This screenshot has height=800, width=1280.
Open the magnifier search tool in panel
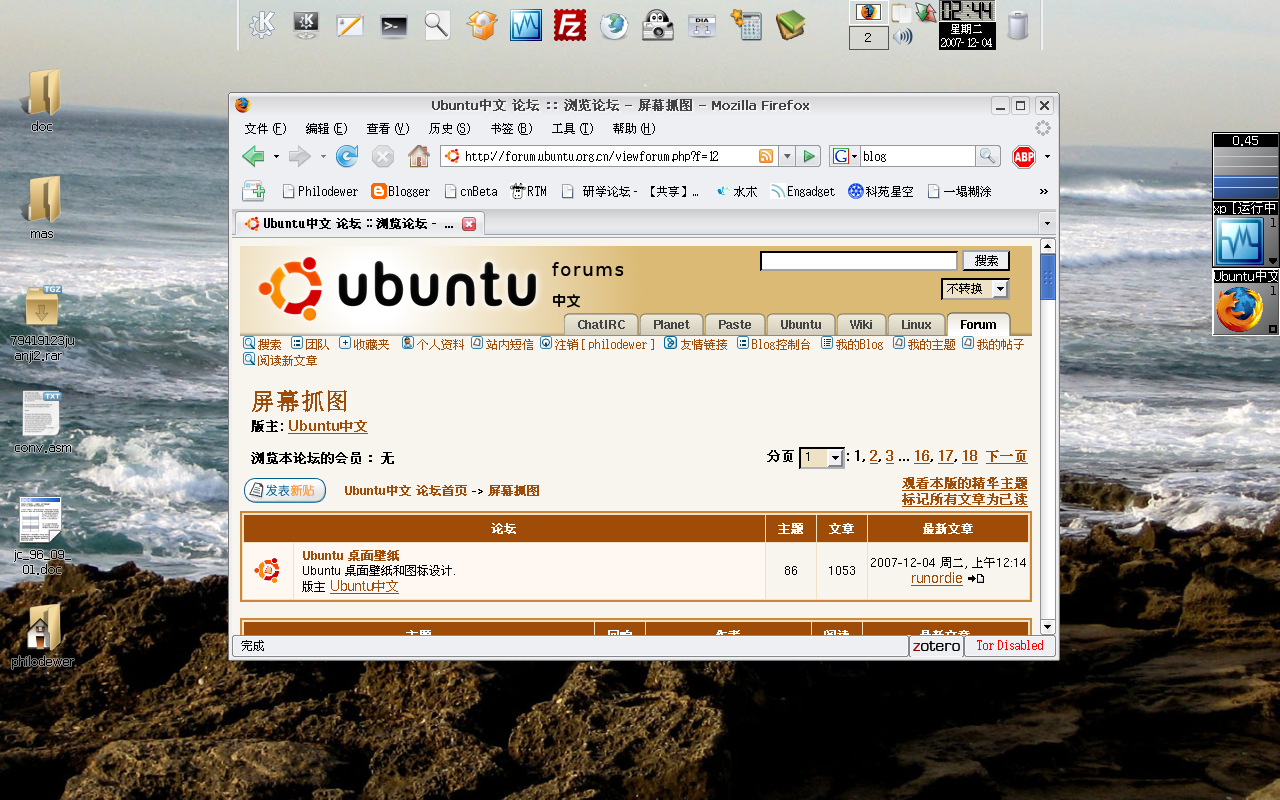pyautogui.click(x=437, y=25)
